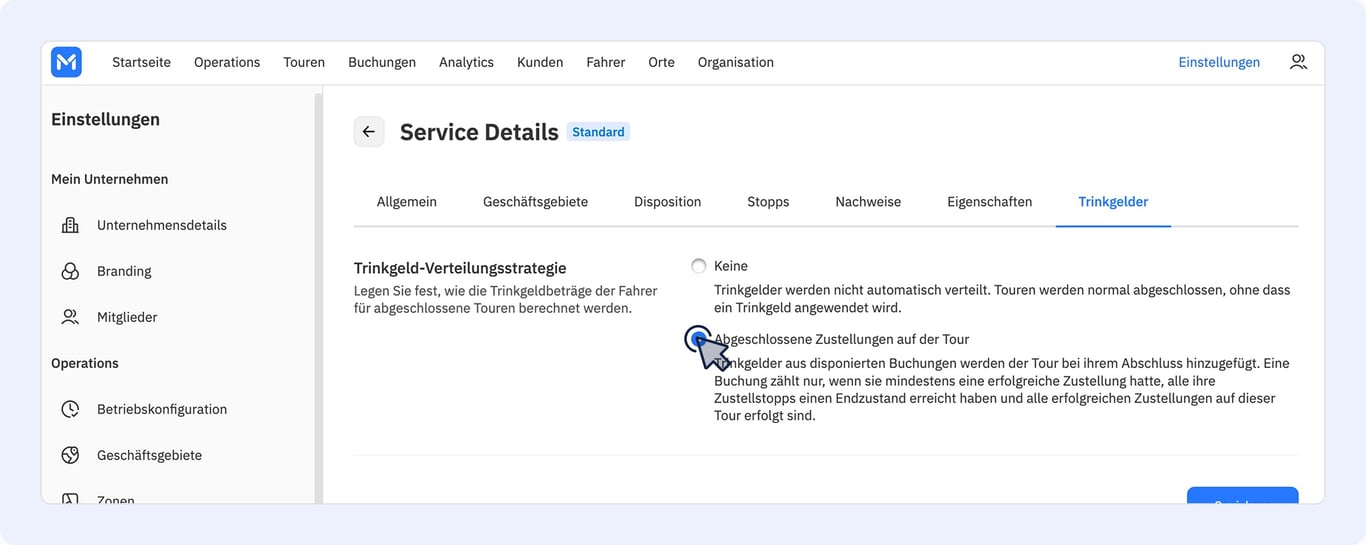Go to Startseite in top navigation

point(141,62)
